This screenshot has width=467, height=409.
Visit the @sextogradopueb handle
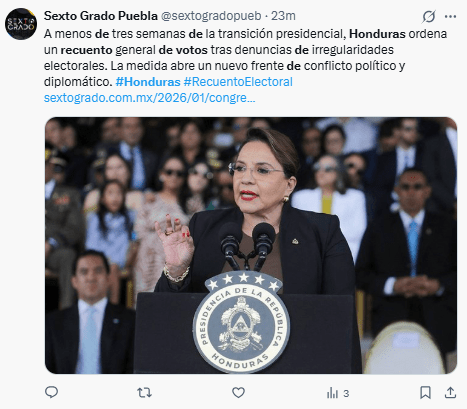tap(211, 16)
